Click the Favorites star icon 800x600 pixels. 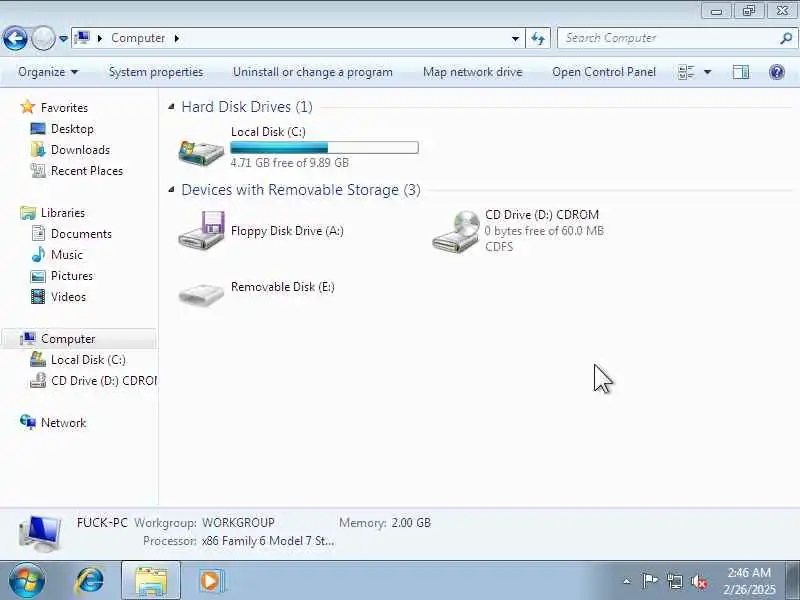click(28, 107)
